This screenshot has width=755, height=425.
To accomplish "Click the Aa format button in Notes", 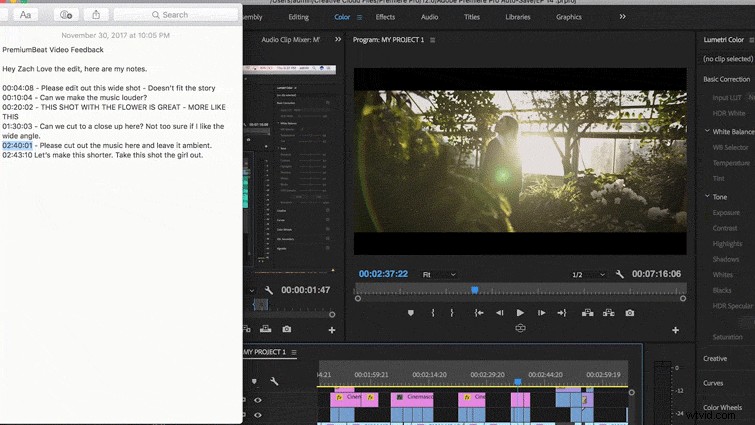I will [25, 15].
